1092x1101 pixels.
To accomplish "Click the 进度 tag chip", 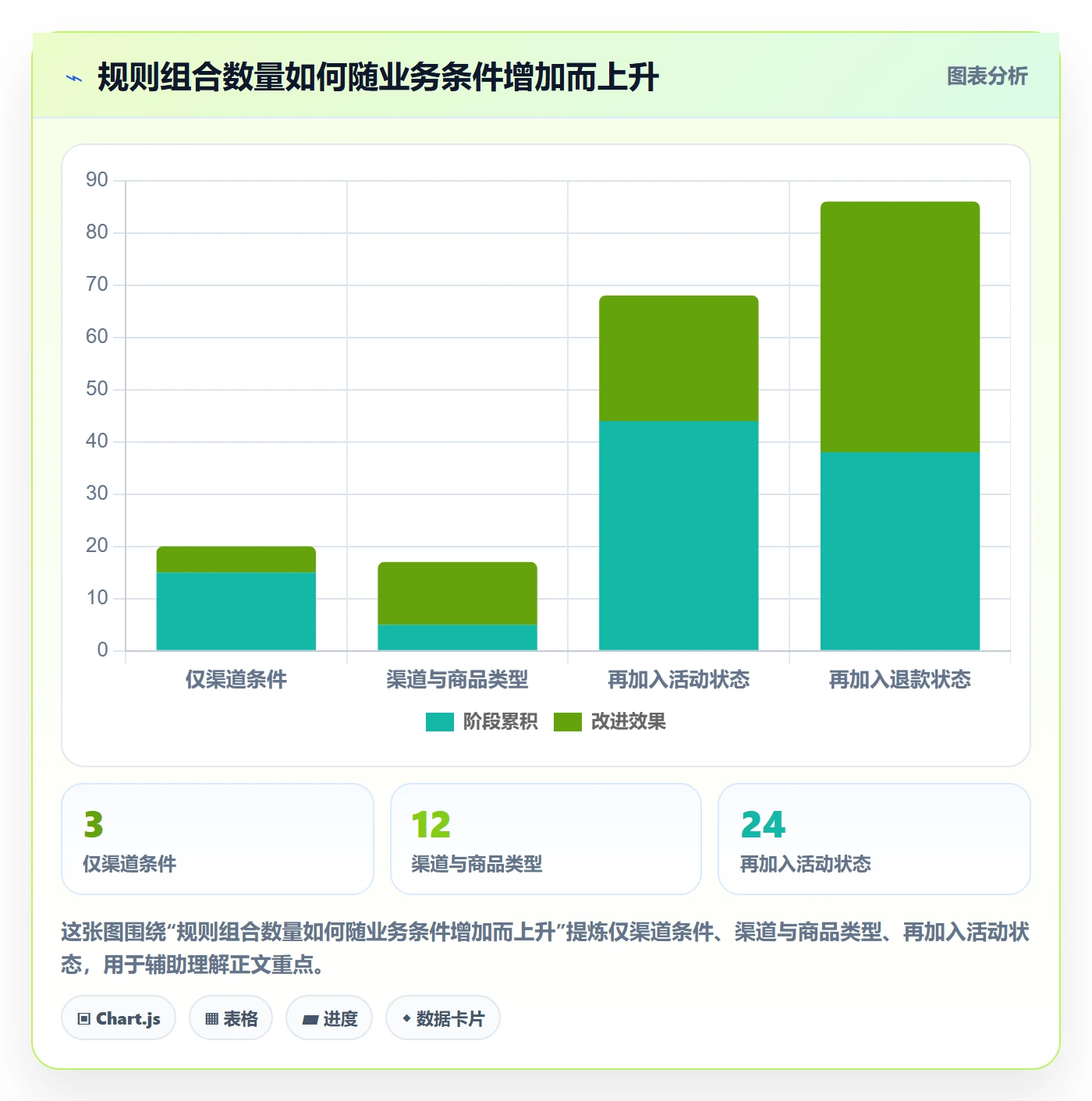I will click(329, 1018).
